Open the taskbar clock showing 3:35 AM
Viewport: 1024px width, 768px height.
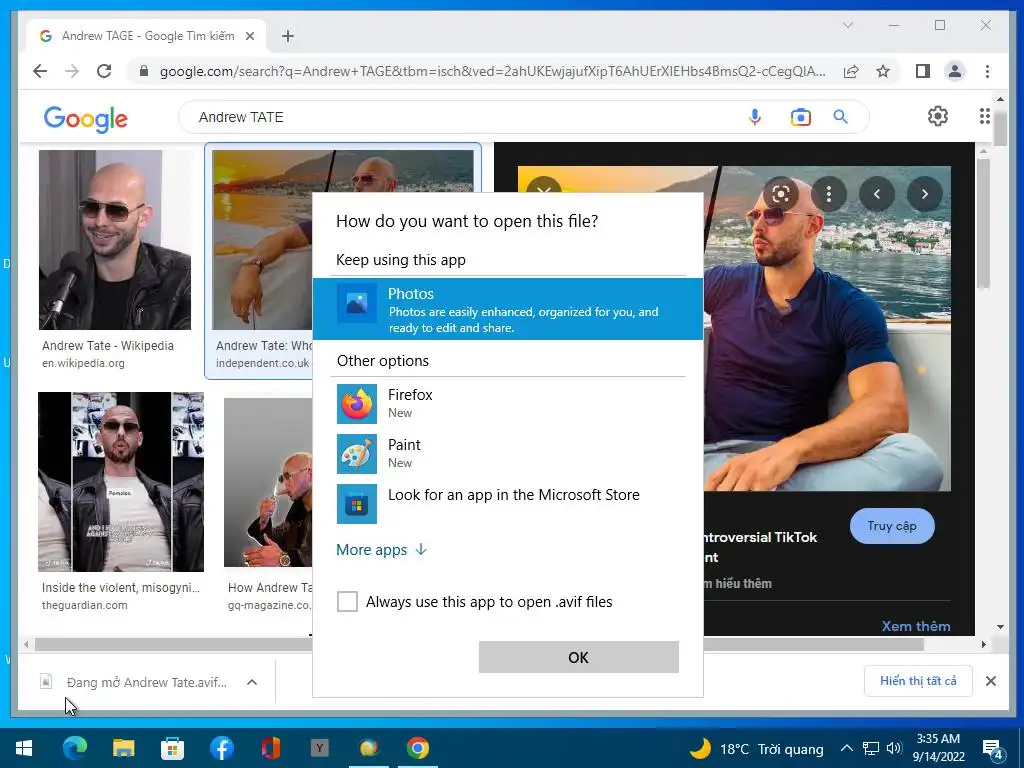coord(938,748)
